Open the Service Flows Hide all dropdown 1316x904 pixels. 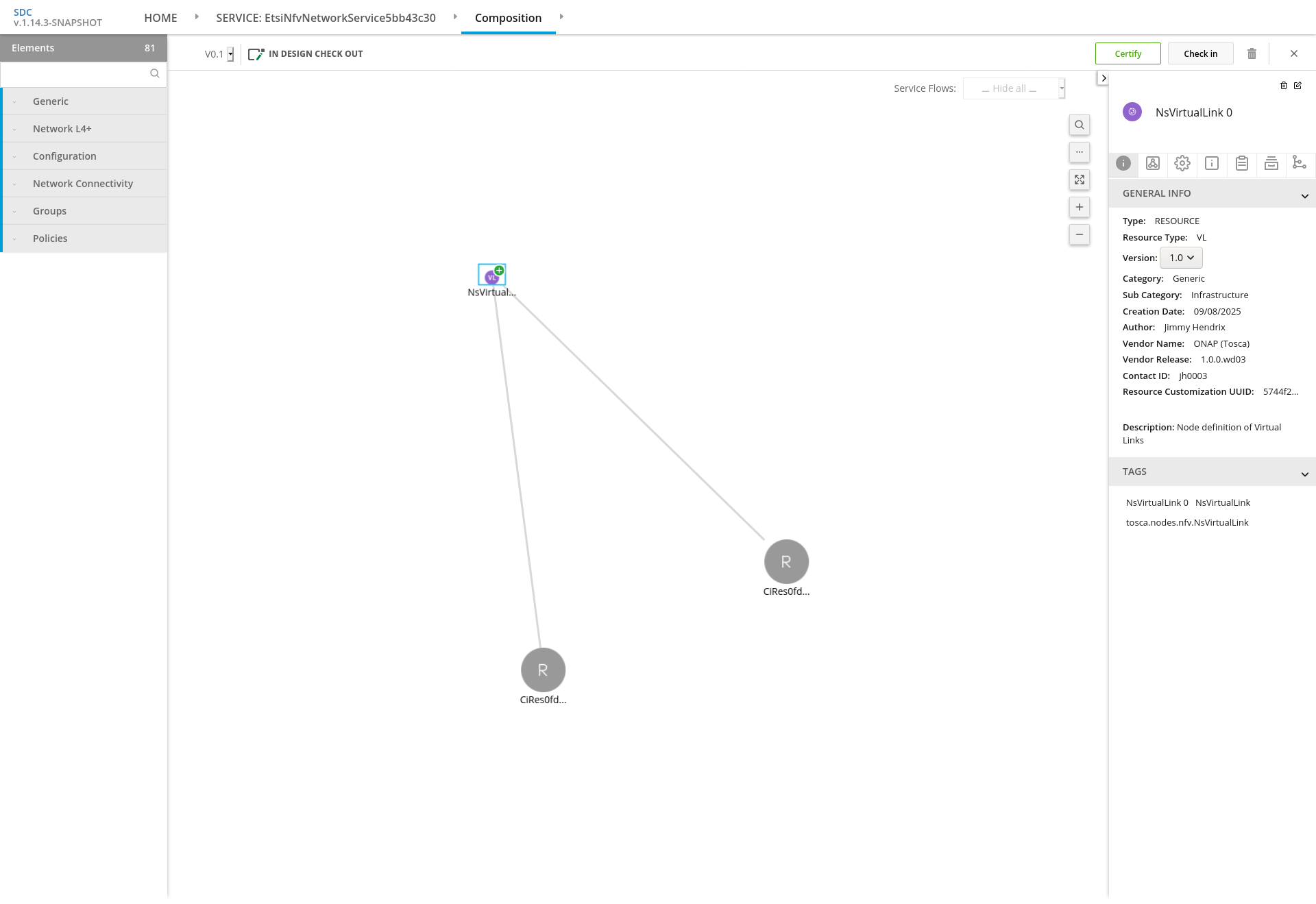pyautogui.click(x=1014, y=88)
